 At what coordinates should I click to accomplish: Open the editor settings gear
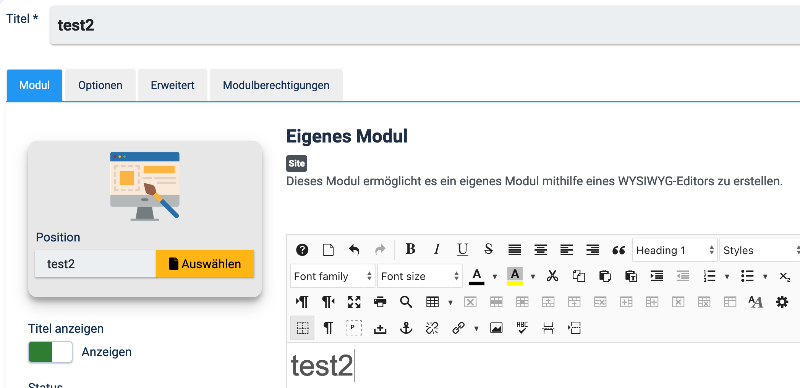click(x=782, y=302)
